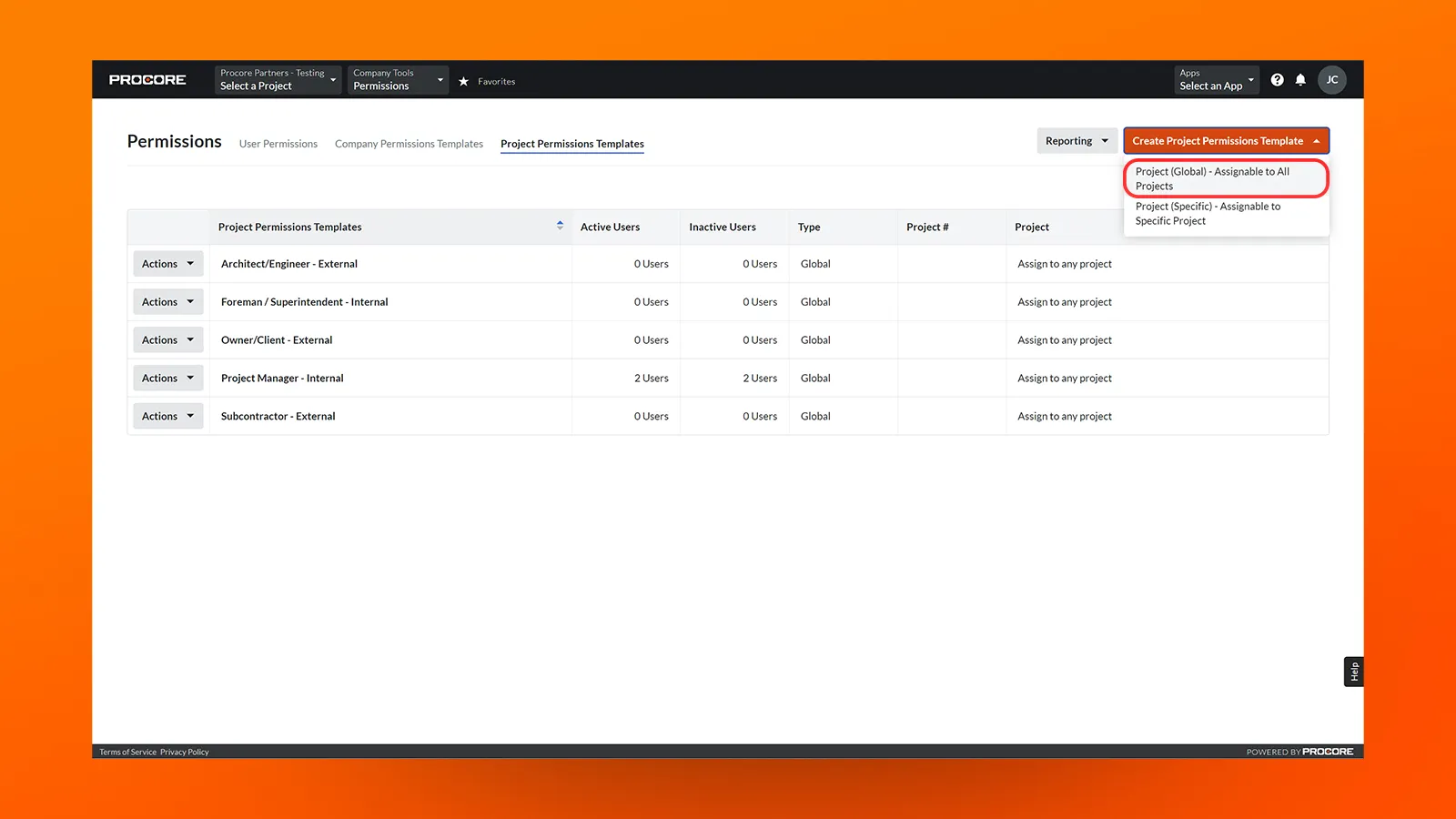The width and height of the screenshot is (1456, 819).
Task: Click the Create Project Permissions Template button
Action: tap(1225, 140)
